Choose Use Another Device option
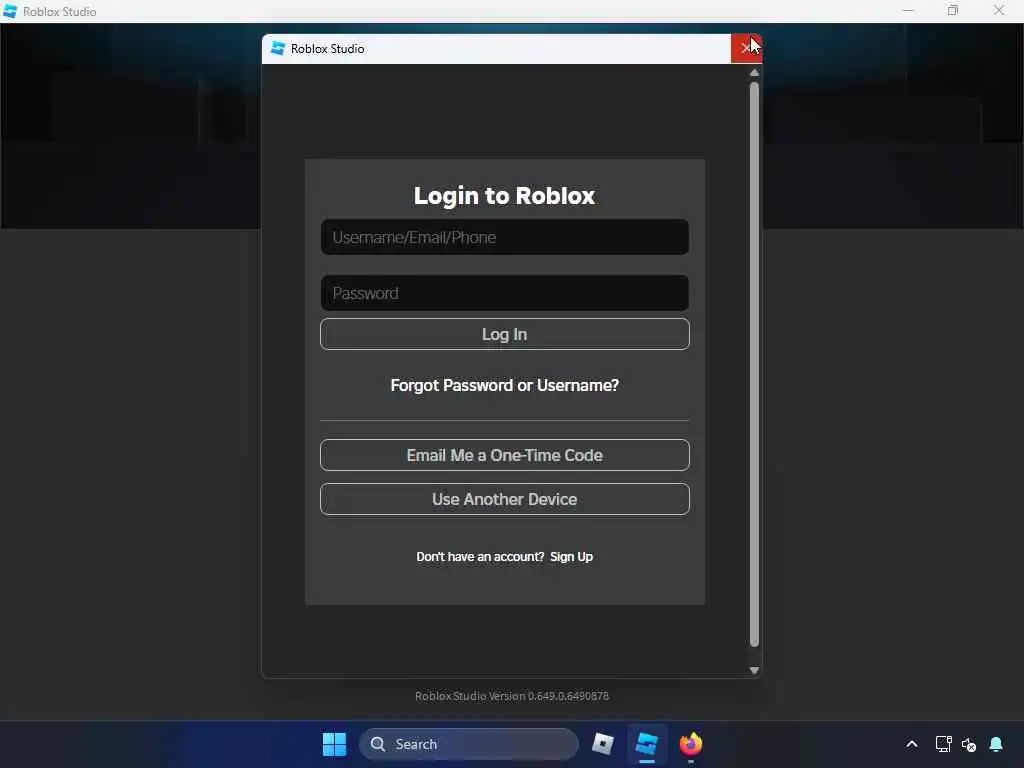The height and width of the screenshot is (768, 1024). tap(504, 499)
